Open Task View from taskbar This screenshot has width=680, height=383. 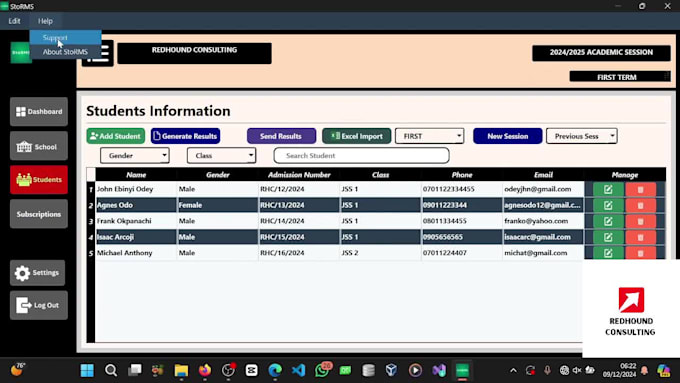pyautogui.click(x=135, y=370)
